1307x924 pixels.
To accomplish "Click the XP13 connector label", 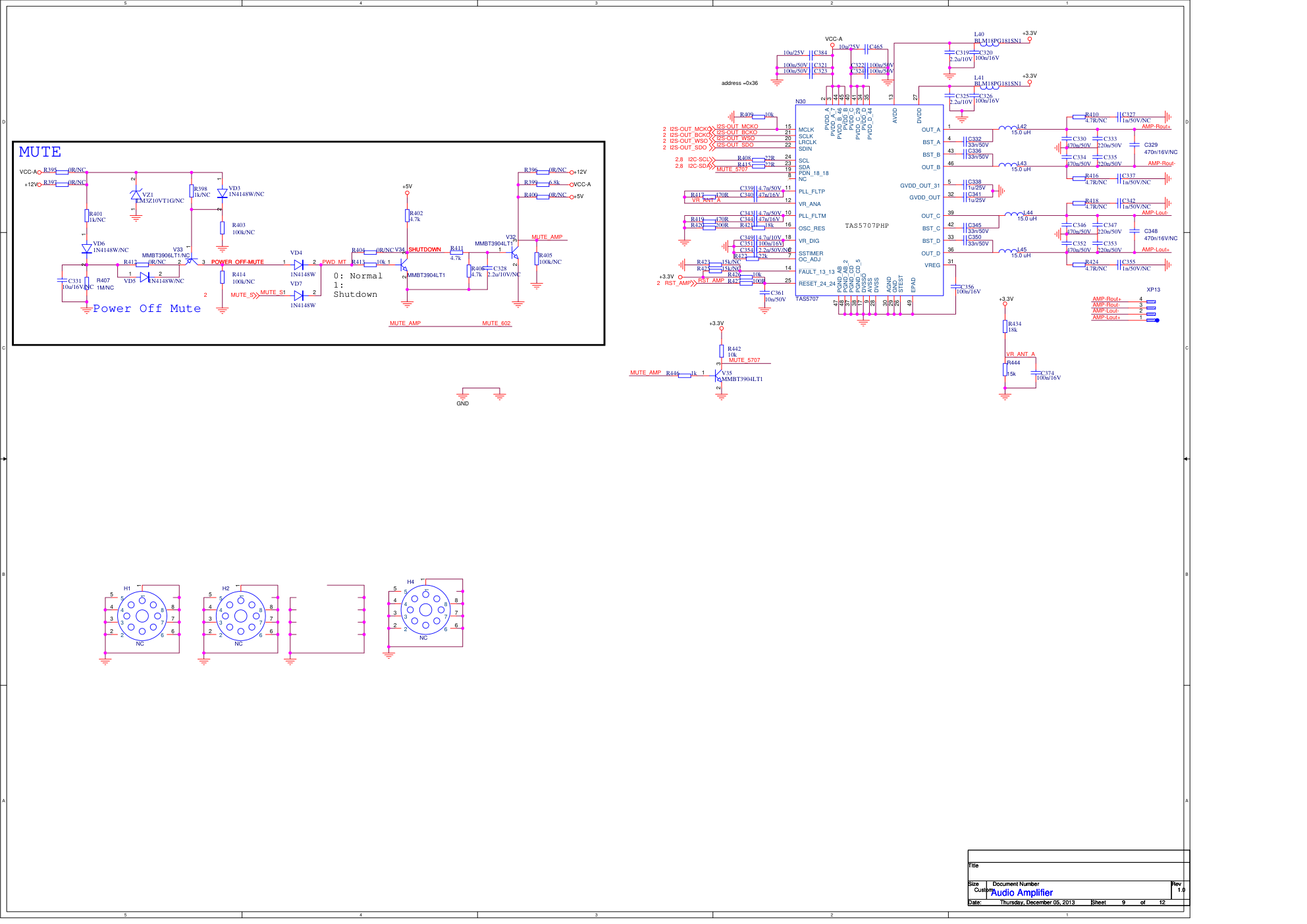I will pyautogui.click(x=1154, y=290).
